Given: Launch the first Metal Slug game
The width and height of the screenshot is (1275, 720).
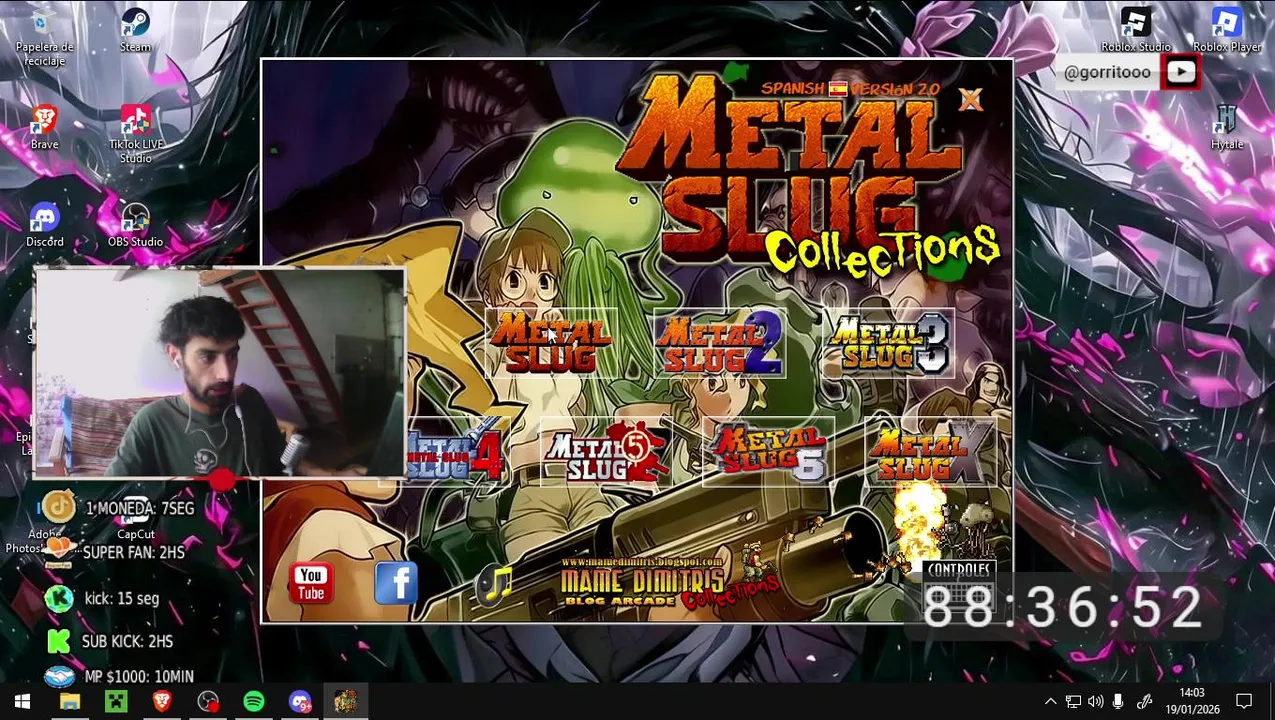Looking at the screenshot, I should (551, 343).
